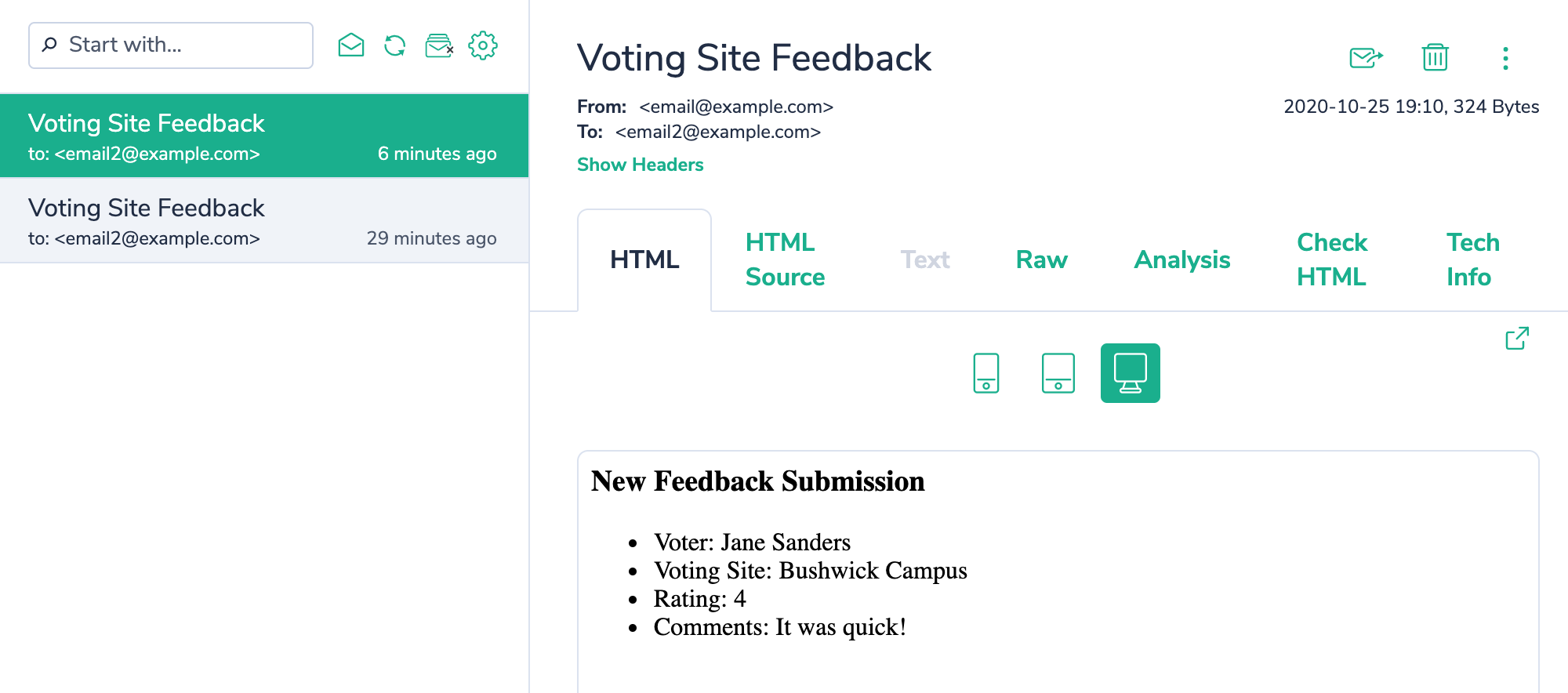This screenshot has height=693, width=1568.
Task: Switch preview to tablet view
Action: point(1058,373)
